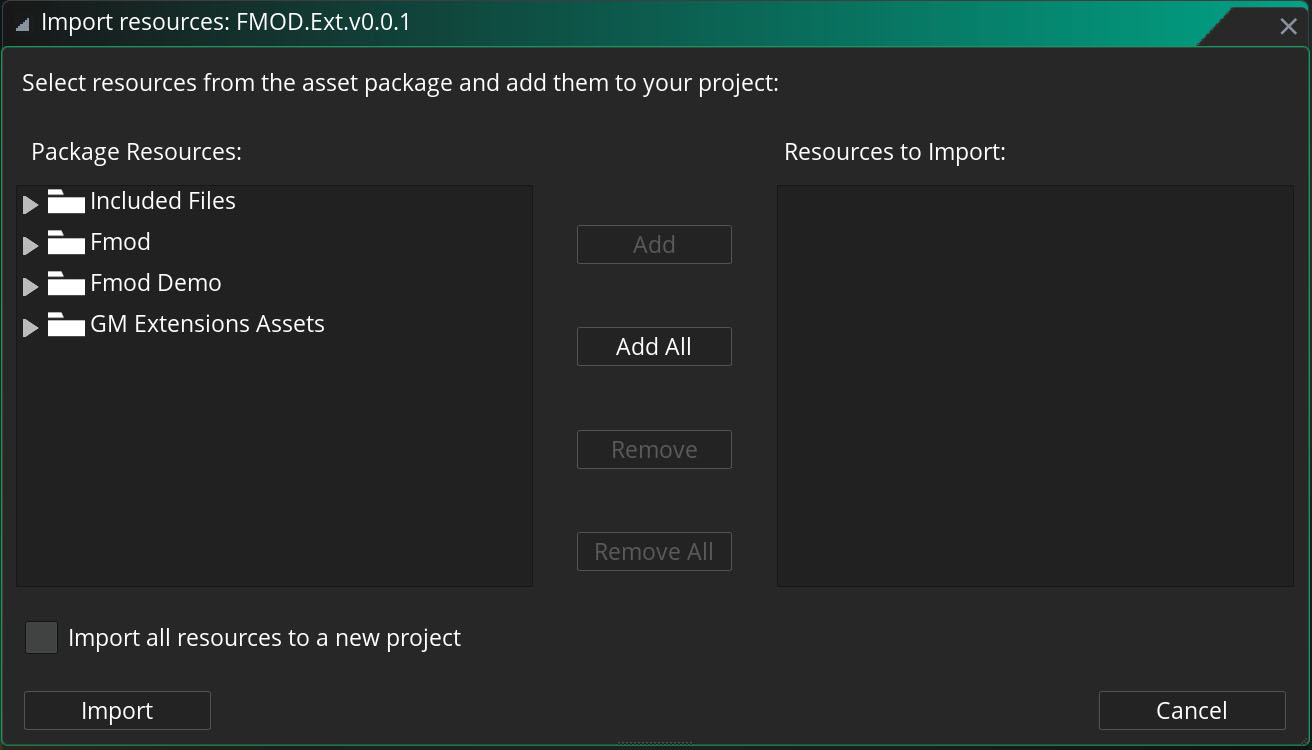The height and width of the screenshot is (750, 1312).
Task: Expand the GM Extensions Assets arrow
Action: [30, 327]
